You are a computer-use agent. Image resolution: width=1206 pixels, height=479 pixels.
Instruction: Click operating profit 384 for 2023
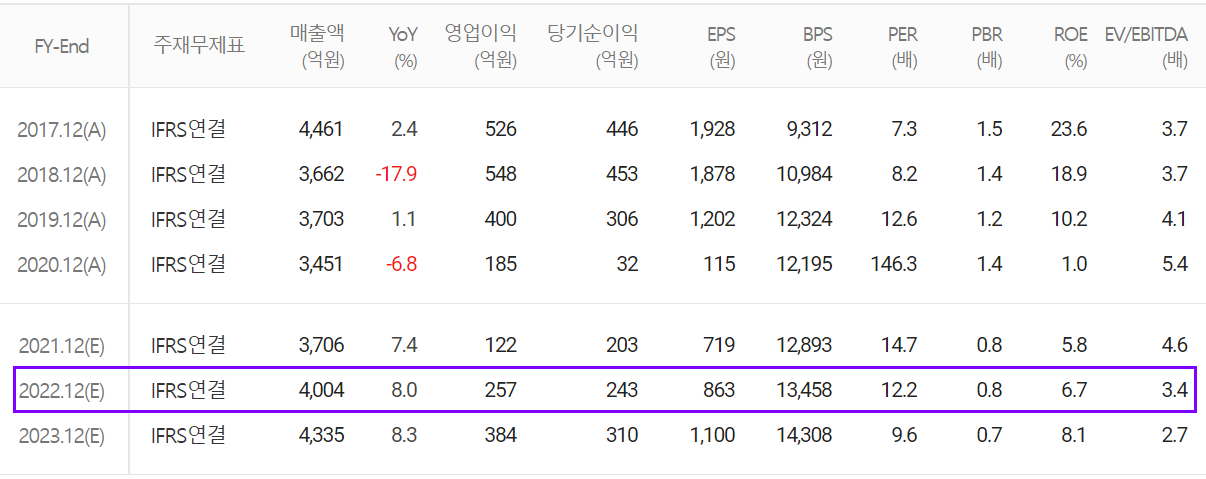click(x=500, y=435)
